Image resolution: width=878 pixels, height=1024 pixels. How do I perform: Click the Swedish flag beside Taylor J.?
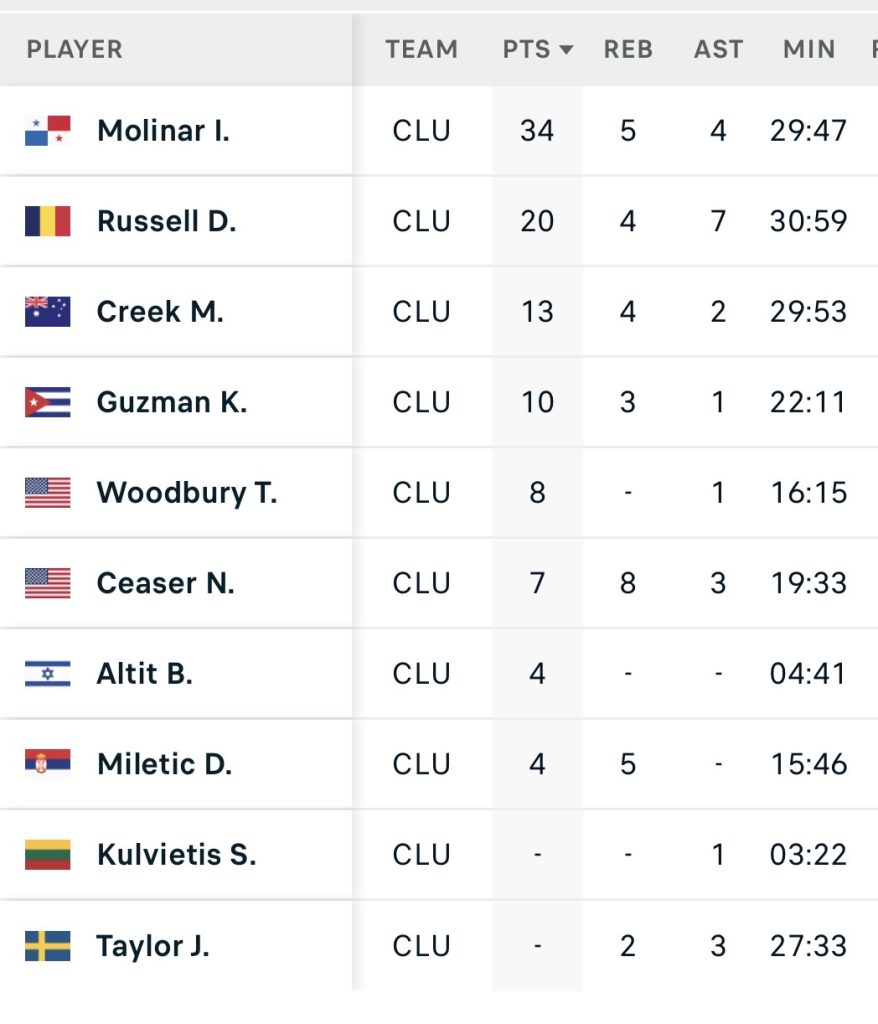(x=48, y=946)
